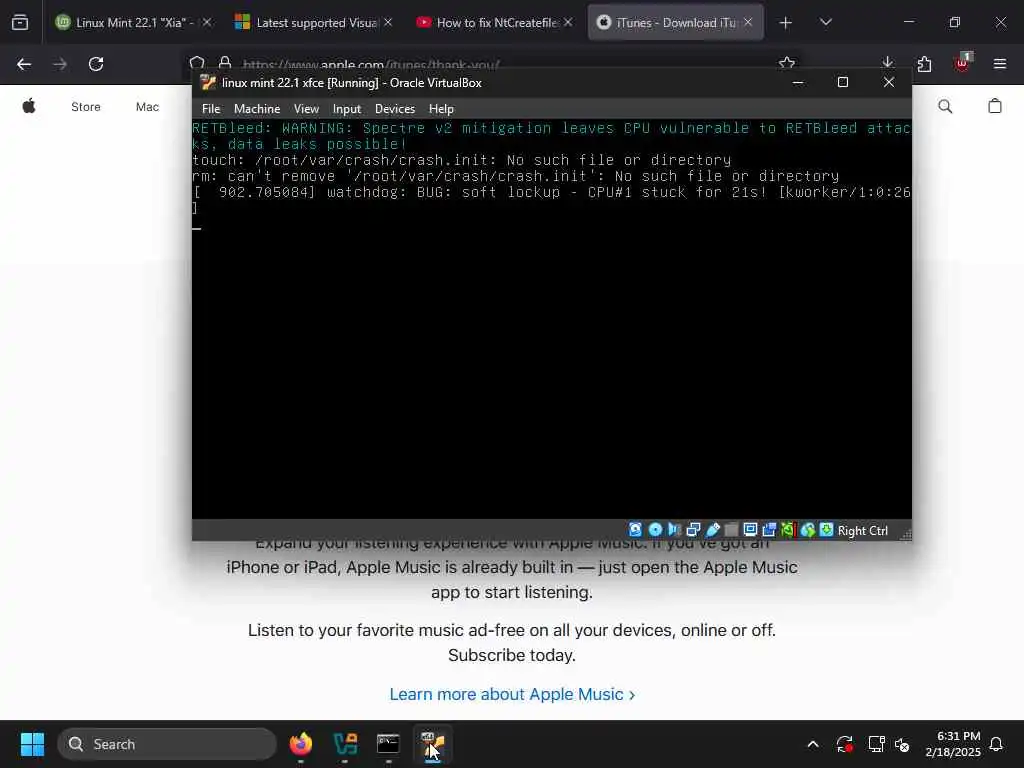Click the Right Ctrl host key label
1024x768 pixels.
point(863,530)
